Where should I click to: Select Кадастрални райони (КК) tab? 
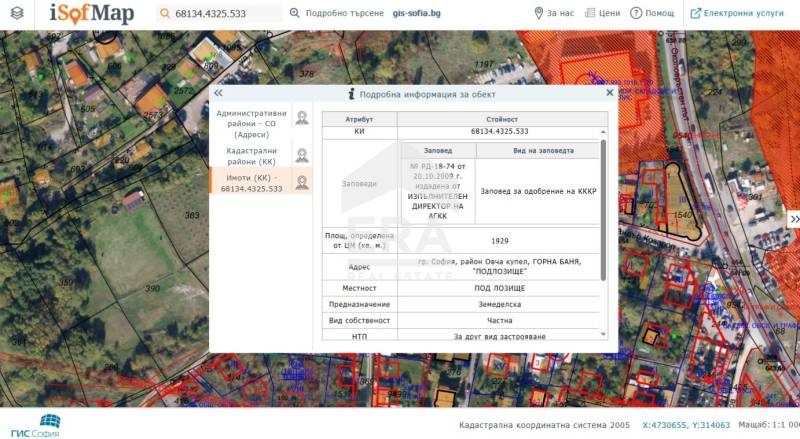coord(251,155)
